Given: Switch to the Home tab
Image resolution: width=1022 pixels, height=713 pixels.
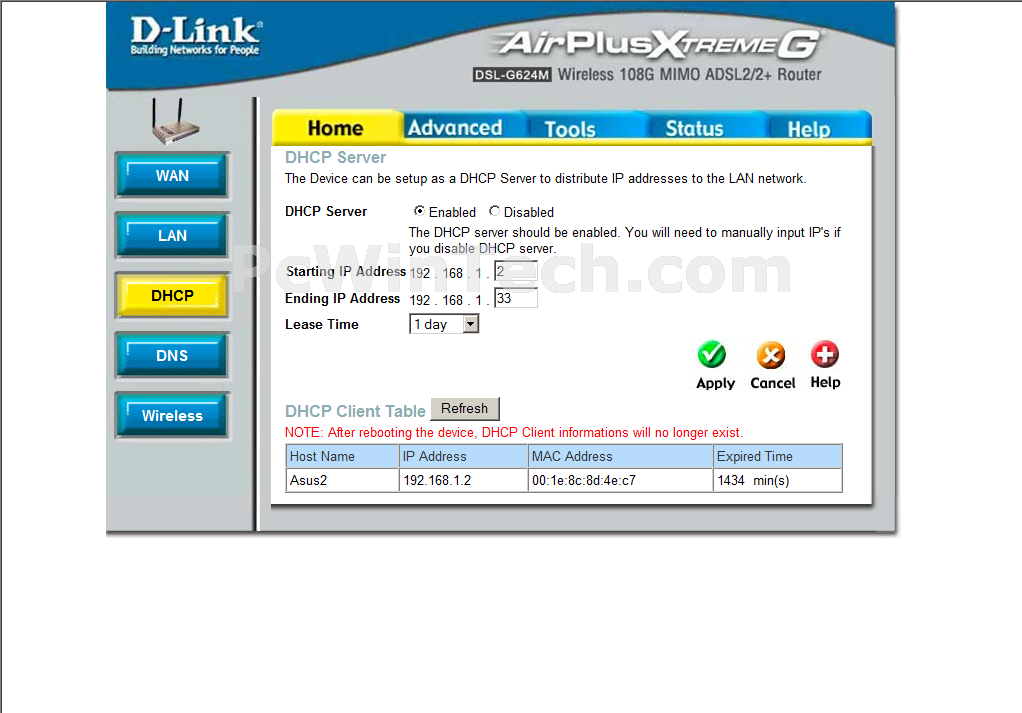Looking at the screenshot, I should pos(336,128).
